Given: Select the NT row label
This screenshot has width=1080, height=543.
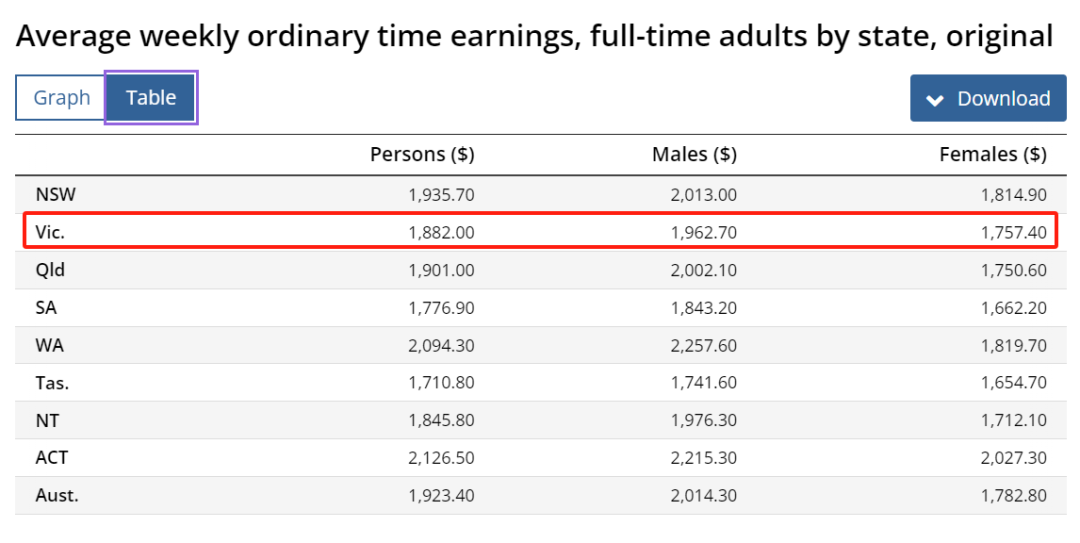Looking at the screenshot, I should pyautogui.click(x=48, y=420).
